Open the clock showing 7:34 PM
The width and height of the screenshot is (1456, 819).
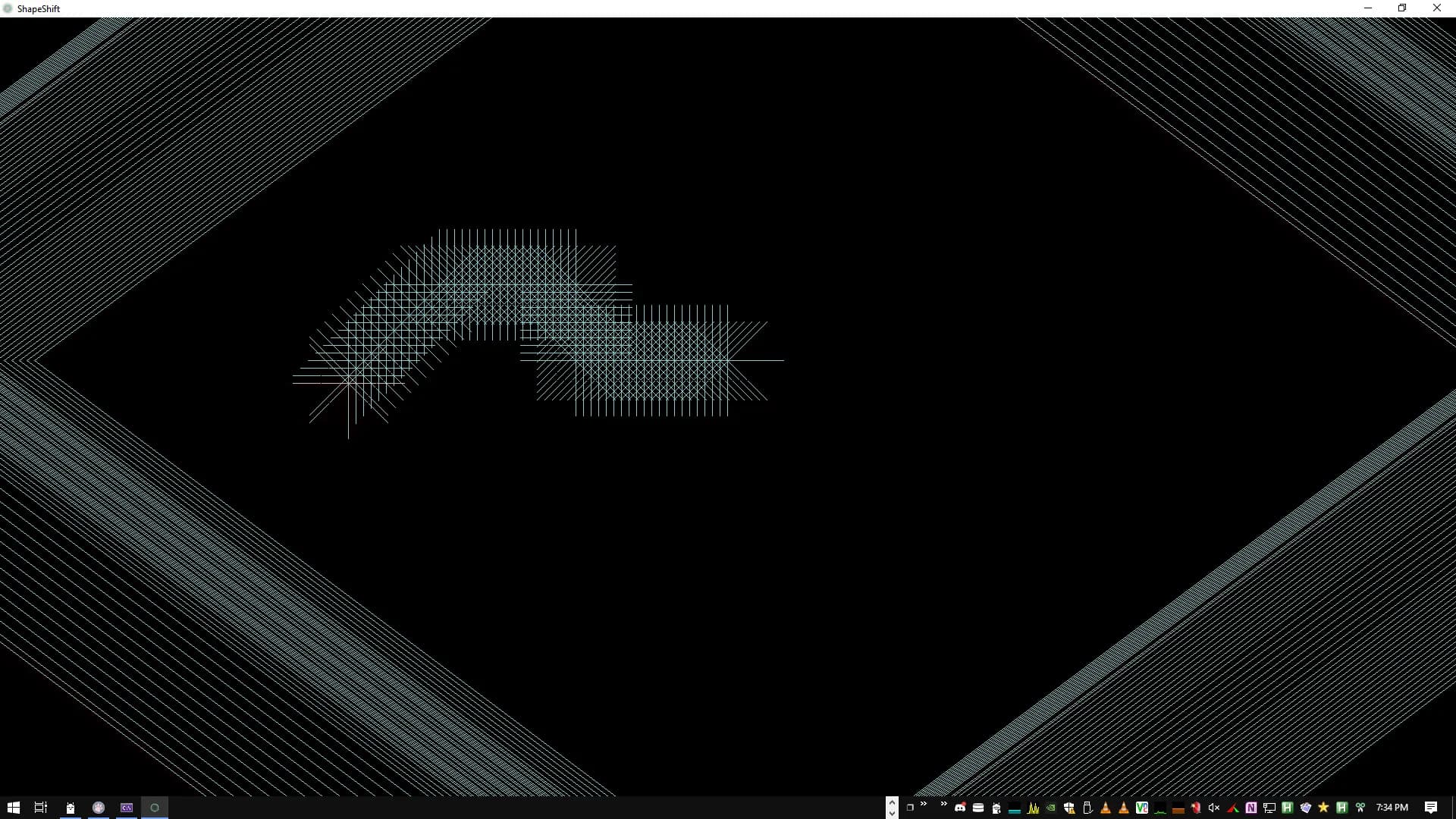click(x=1392, y=808)
